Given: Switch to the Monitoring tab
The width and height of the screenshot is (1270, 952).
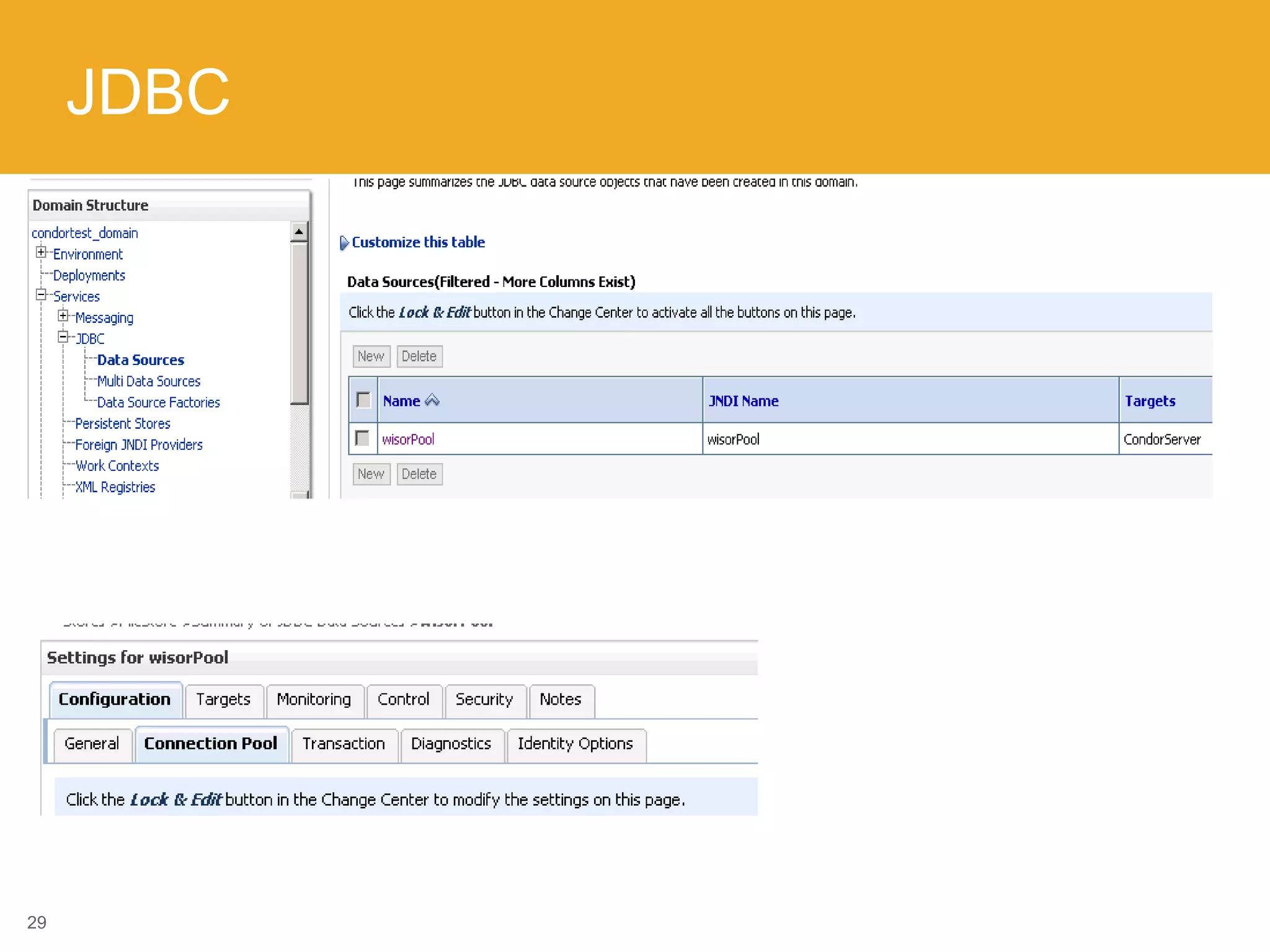Looking at the screenshot, I should 314,700.
